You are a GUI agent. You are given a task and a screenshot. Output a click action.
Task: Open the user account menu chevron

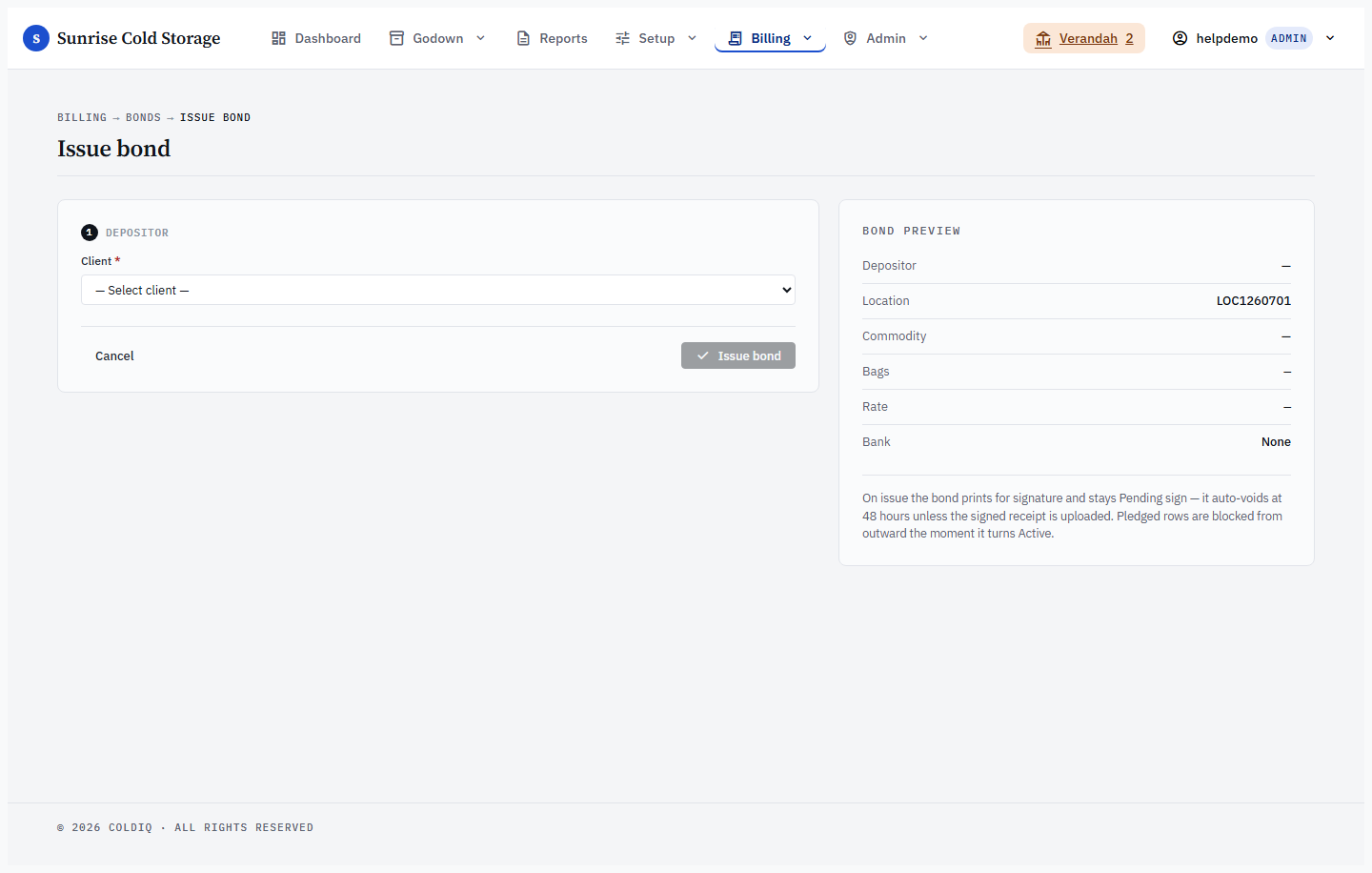tap(1330, 38)
